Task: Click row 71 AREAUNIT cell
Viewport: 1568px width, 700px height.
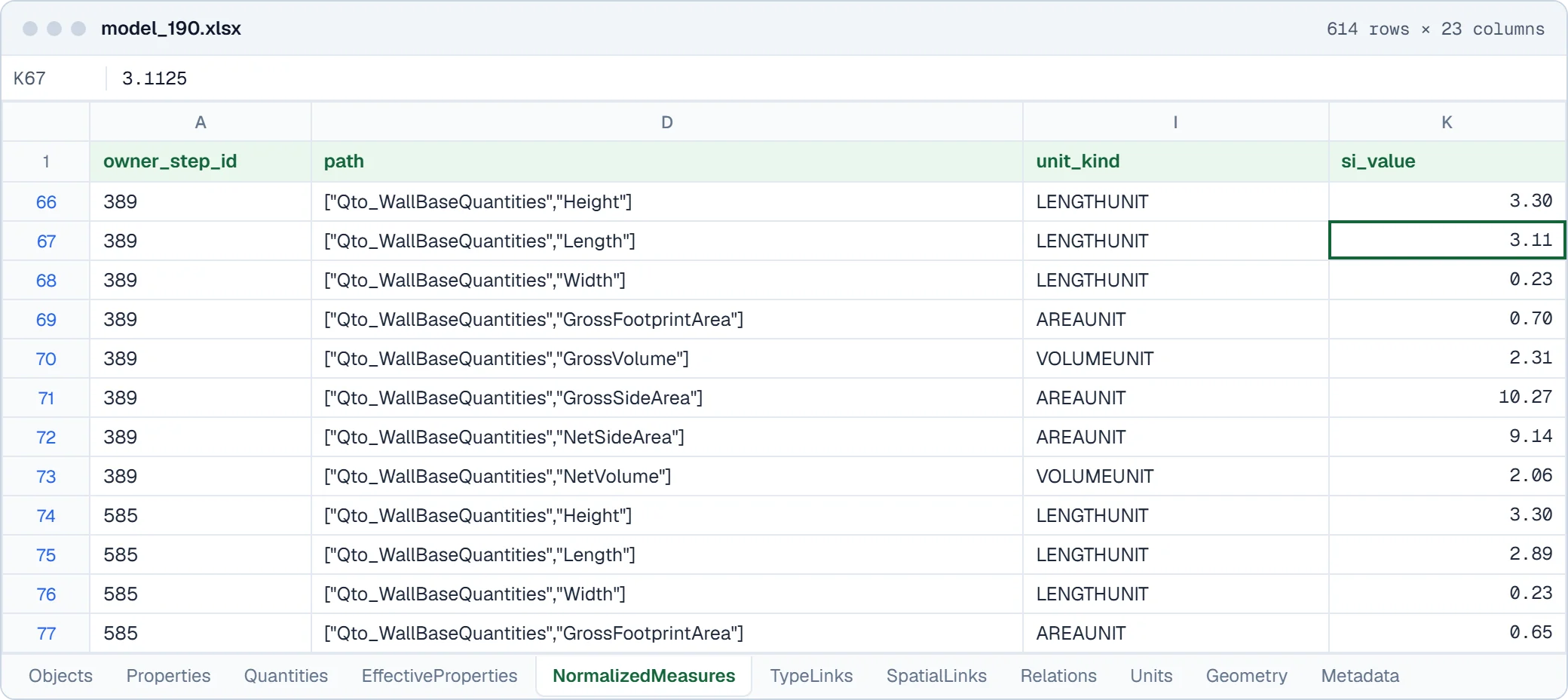Action: tap(1175, 398)
